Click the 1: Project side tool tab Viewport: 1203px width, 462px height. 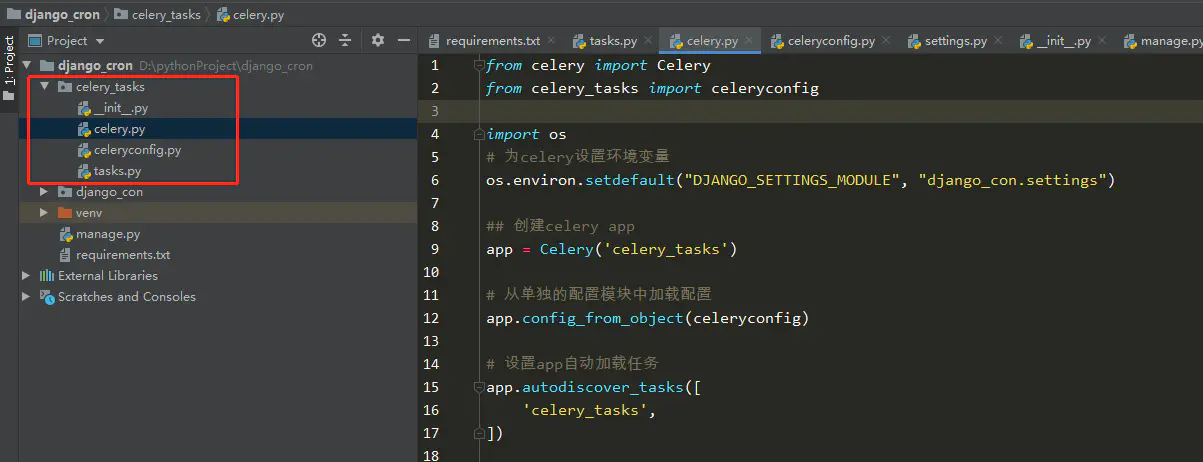tap(9, 68)
